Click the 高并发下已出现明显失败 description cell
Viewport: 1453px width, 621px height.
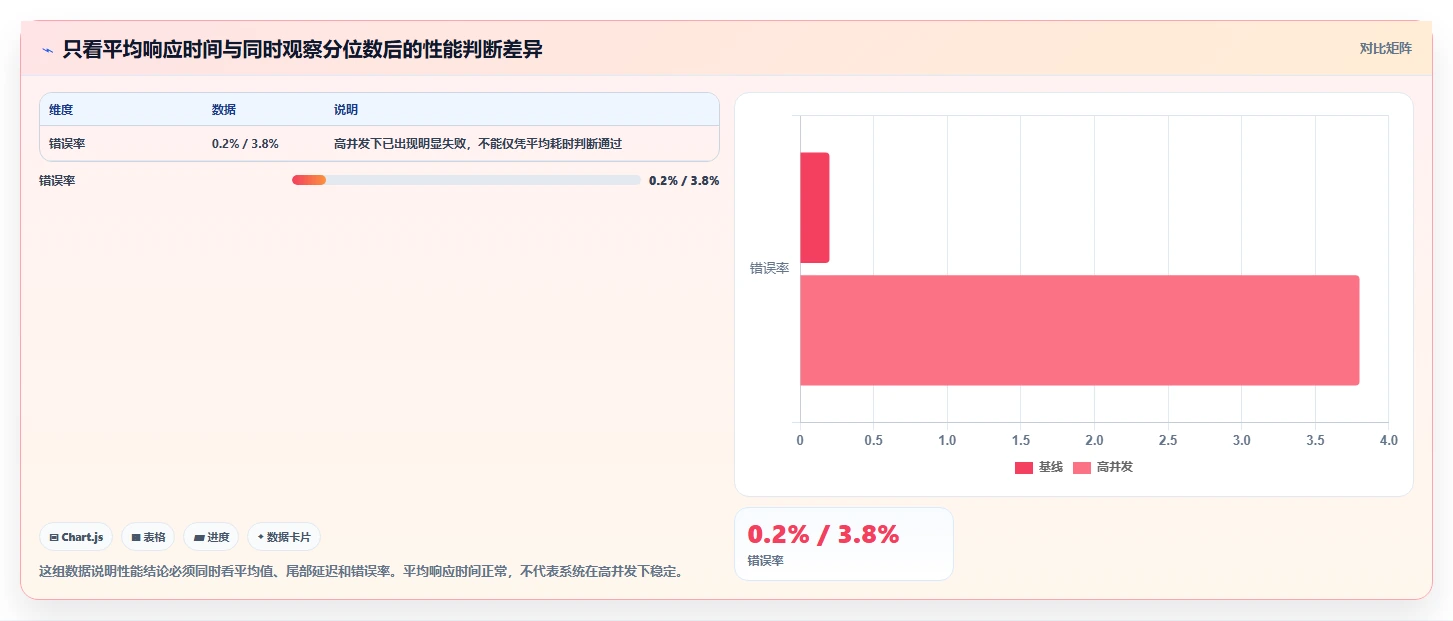[478, 143]
